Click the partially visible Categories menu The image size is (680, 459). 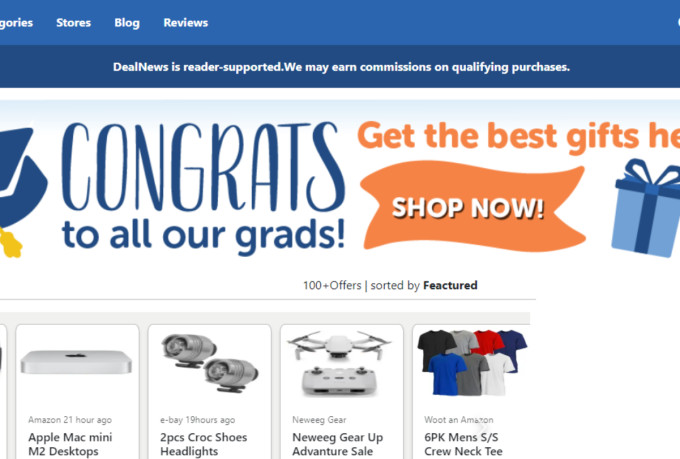click(x=16, y=23)
